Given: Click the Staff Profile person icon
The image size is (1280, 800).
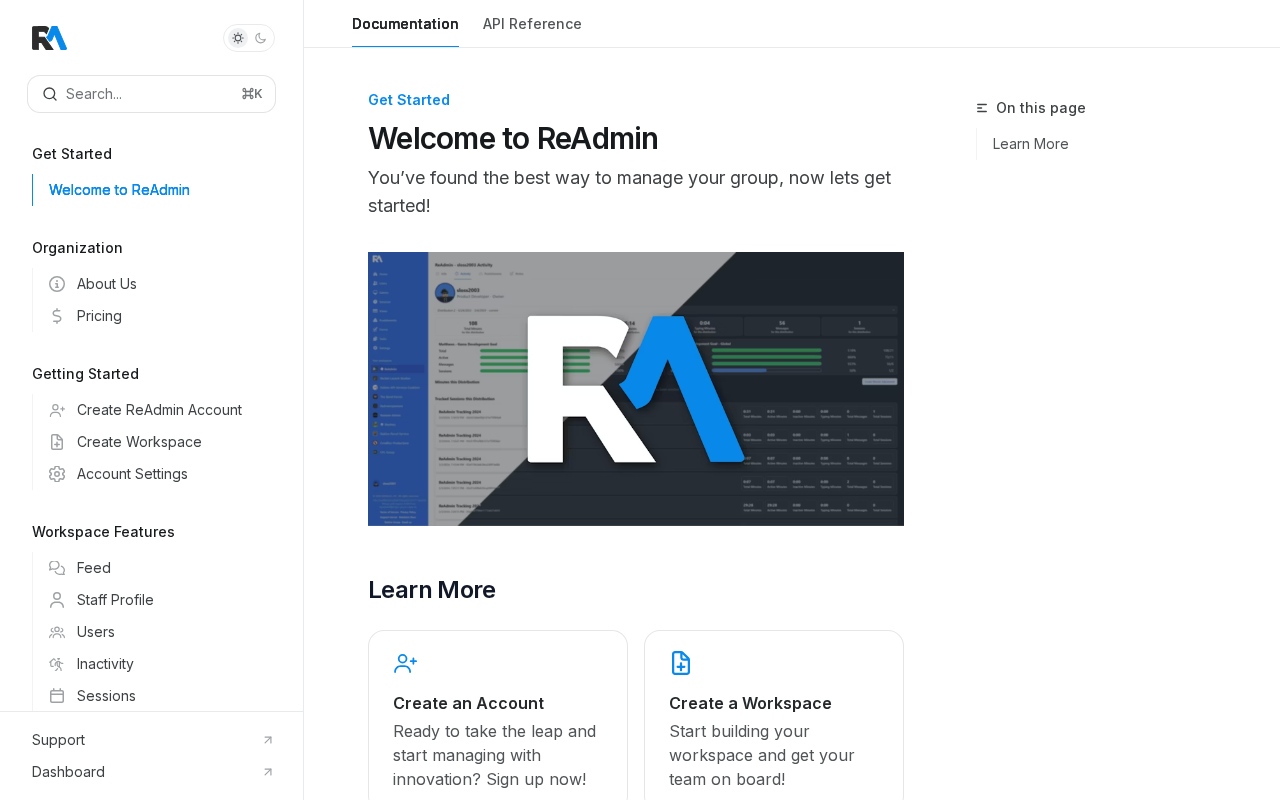Looking at the screenshot, I should pyautogui.click(x=57, y=600).
